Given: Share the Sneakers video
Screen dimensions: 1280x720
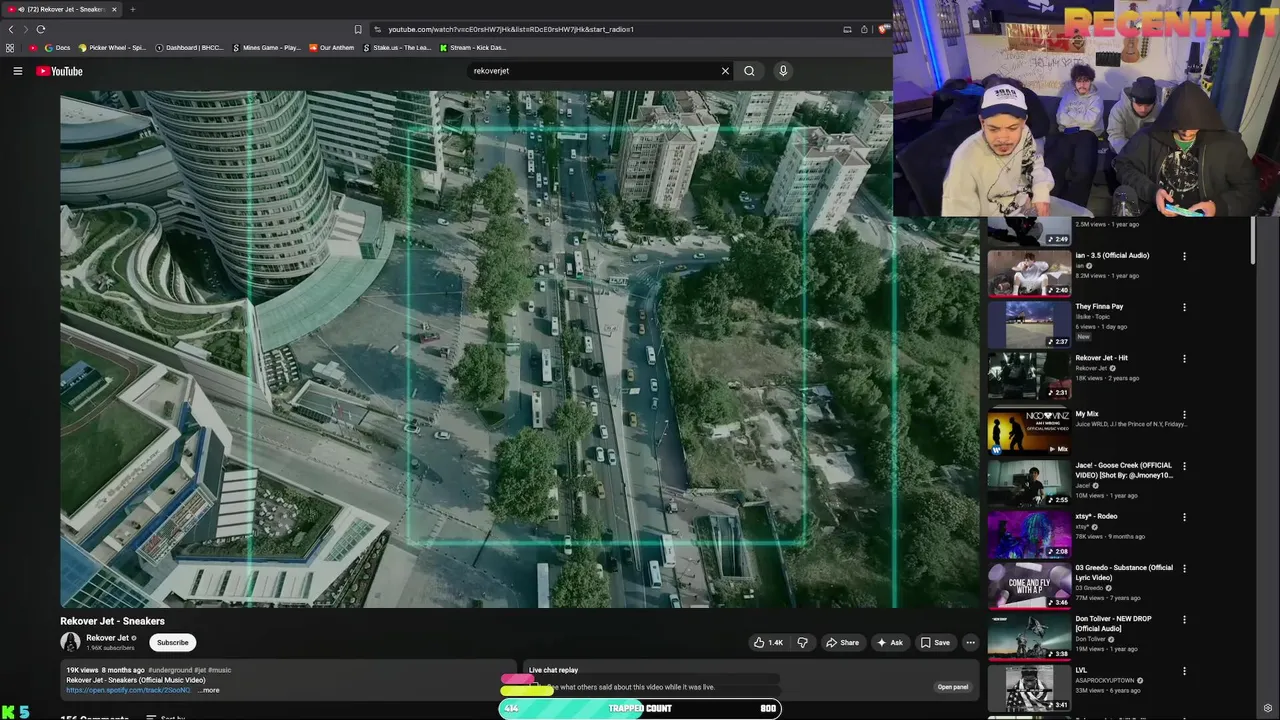Looking at the screenshot, I should click(842, 643).
